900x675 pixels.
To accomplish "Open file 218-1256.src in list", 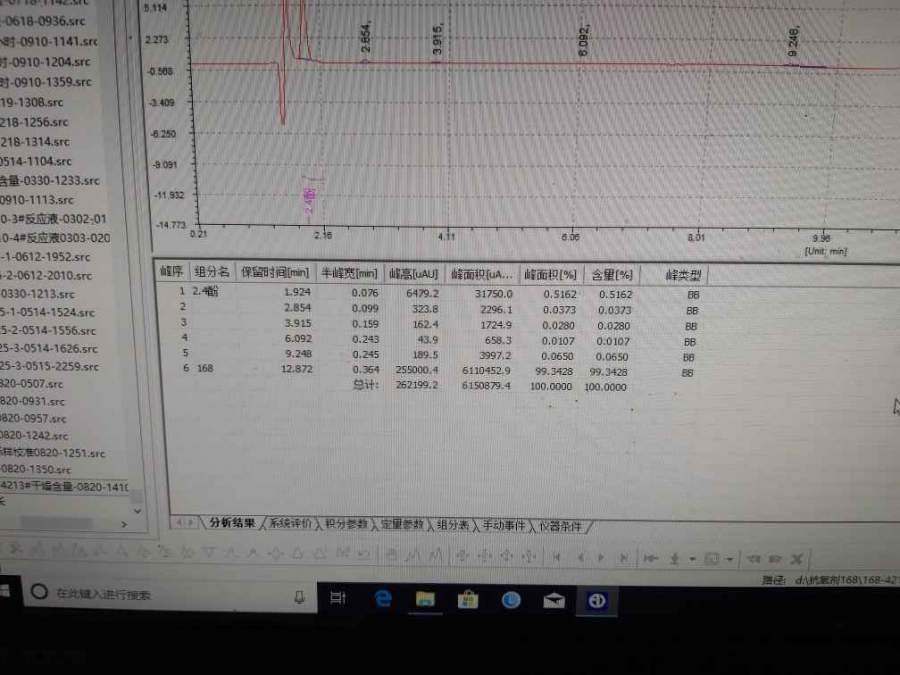I will tap(34, 122).
